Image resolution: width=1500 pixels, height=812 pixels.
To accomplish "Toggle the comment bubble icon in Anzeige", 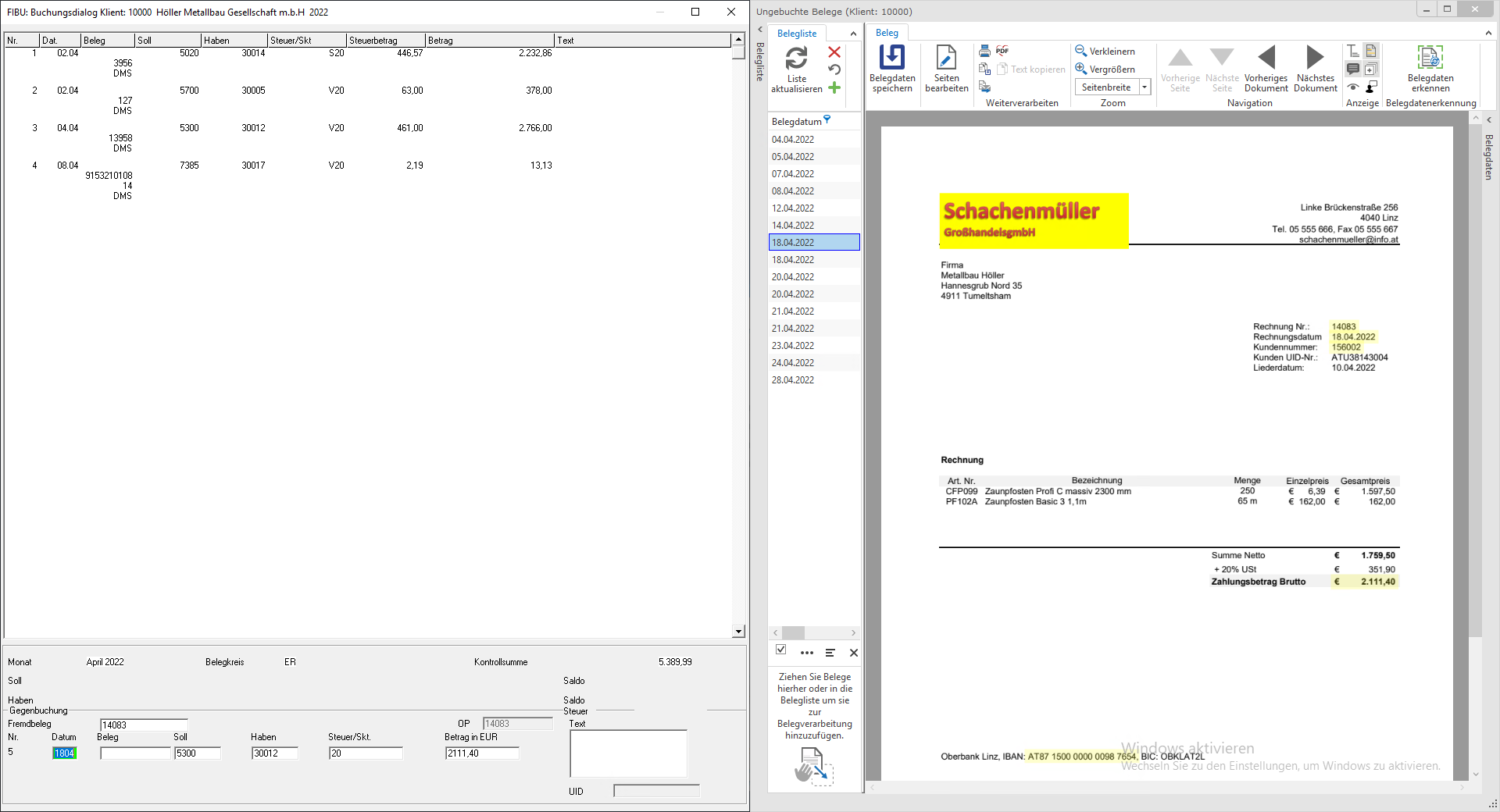I will pos(1353,69).
